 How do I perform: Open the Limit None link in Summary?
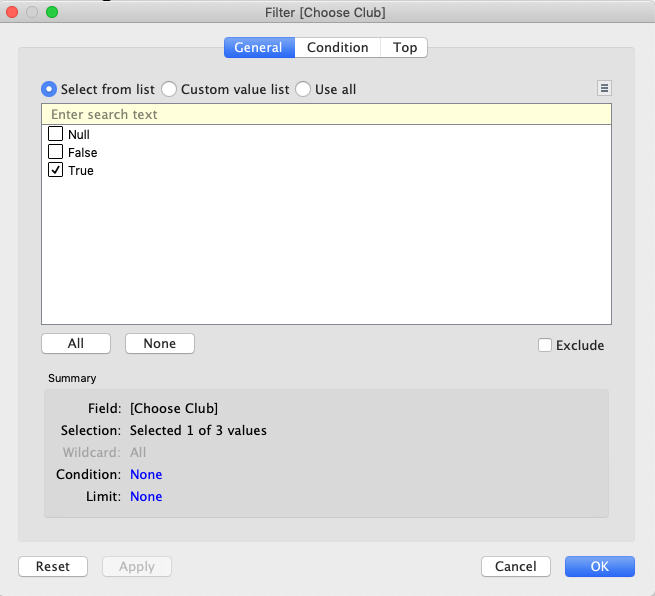(146, 496)
